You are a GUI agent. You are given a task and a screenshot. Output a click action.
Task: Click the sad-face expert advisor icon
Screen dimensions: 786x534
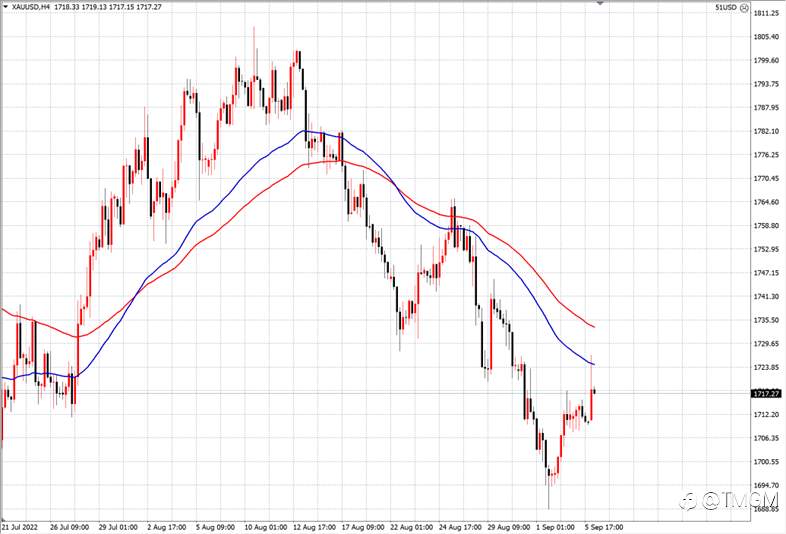[744, 8]
